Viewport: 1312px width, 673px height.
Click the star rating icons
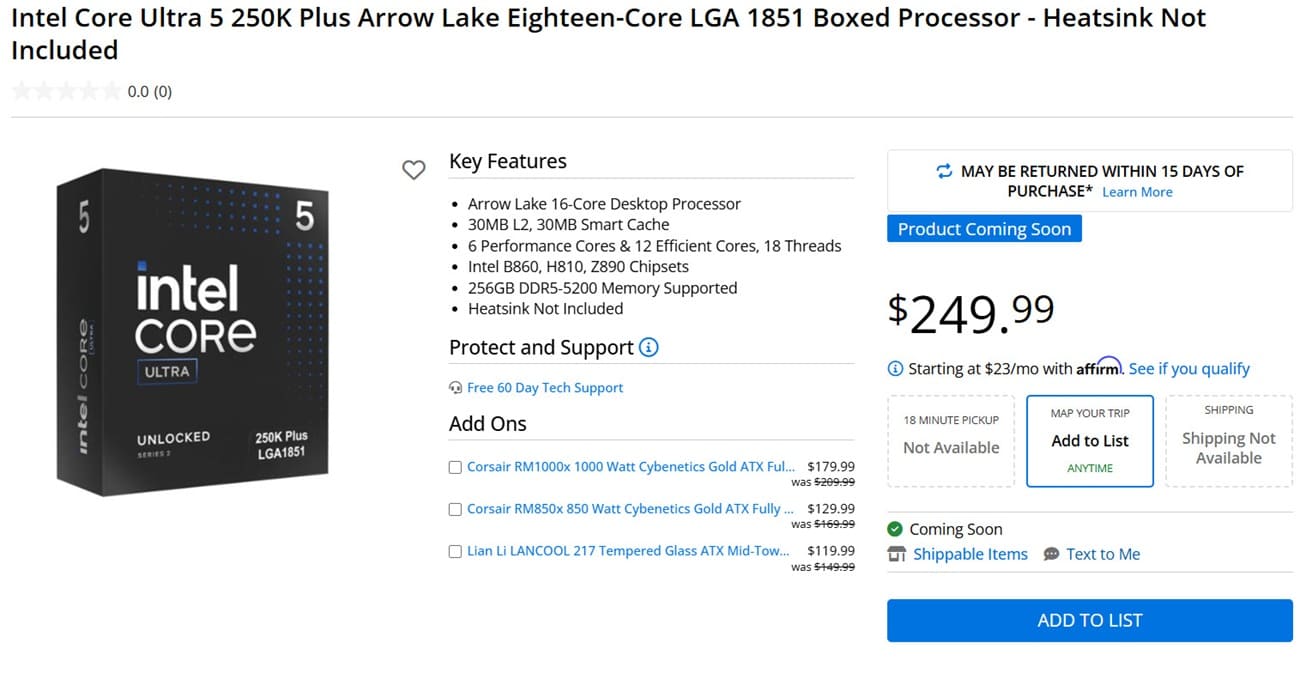click(x=66, y=92)
